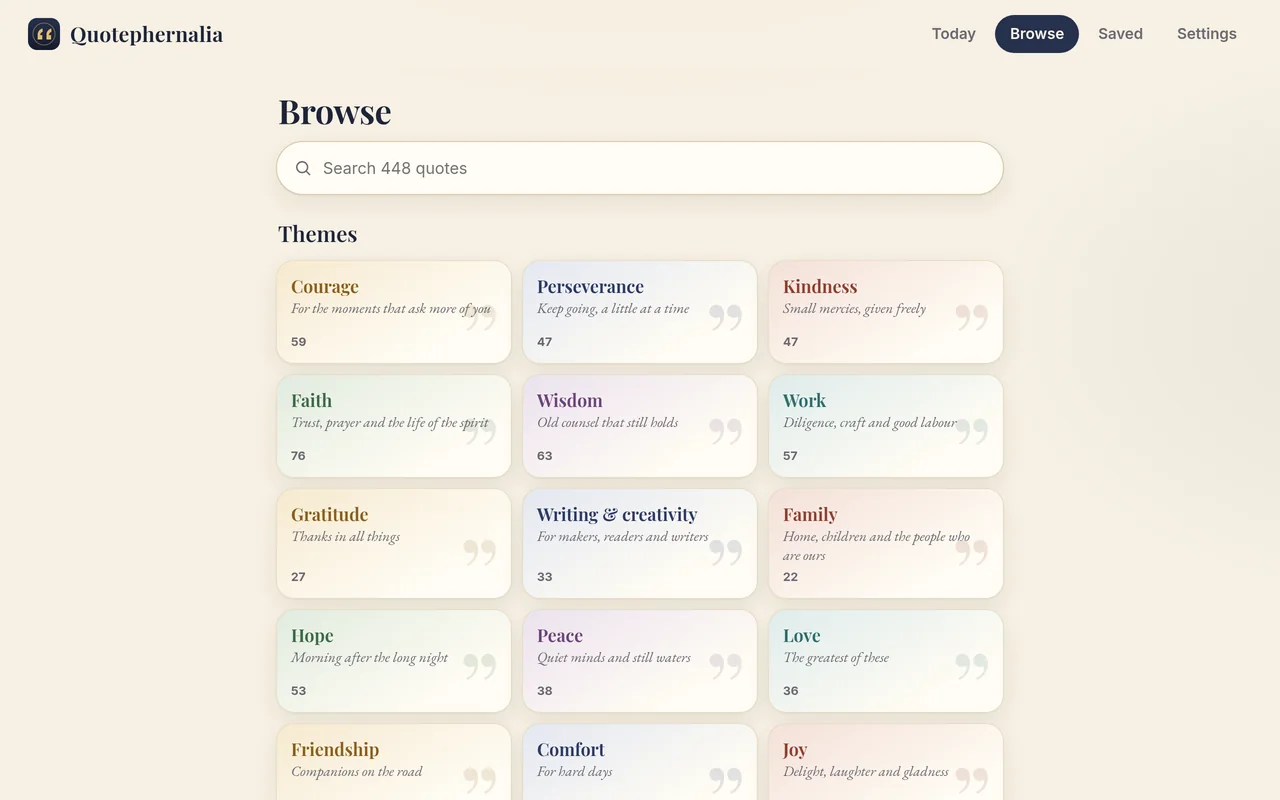
Task: Click the Browse page heading
Action: coord(334,112)
